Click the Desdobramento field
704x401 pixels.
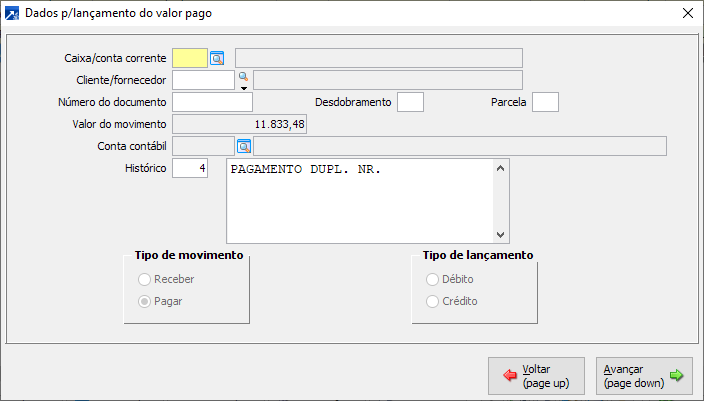click(410, 102)
